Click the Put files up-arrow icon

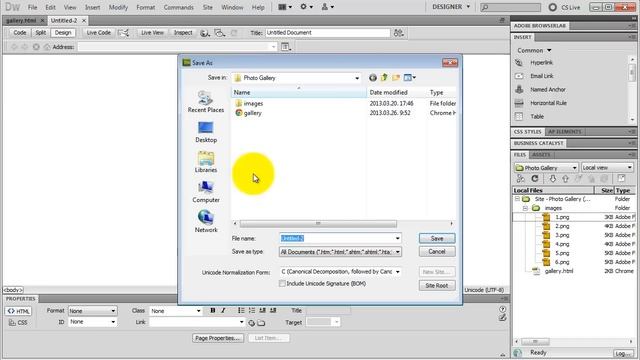pos(565,179)
